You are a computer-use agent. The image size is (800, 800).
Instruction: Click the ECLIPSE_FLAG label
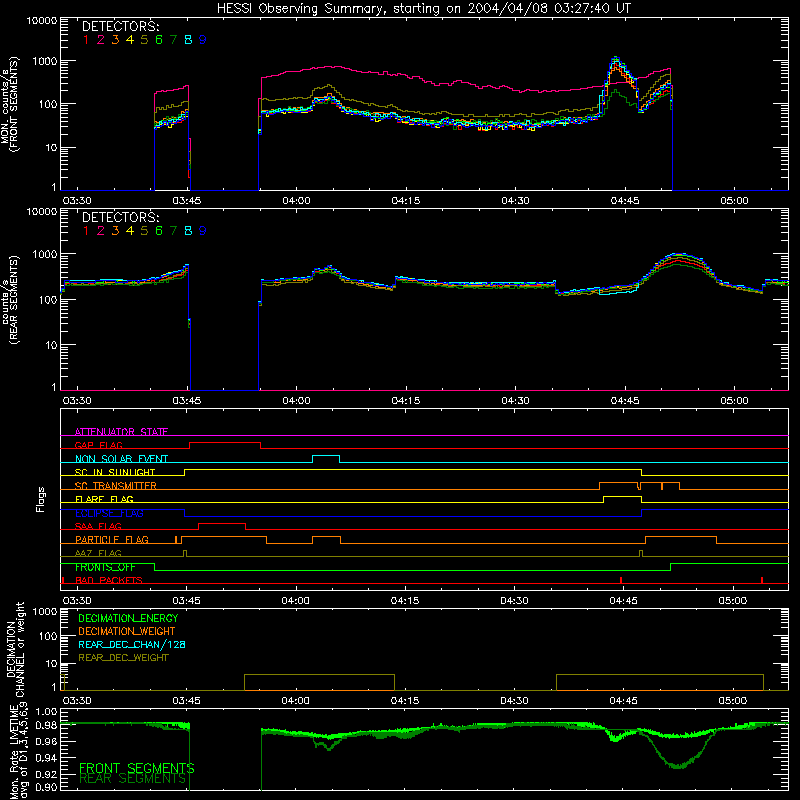coord(109,513)
